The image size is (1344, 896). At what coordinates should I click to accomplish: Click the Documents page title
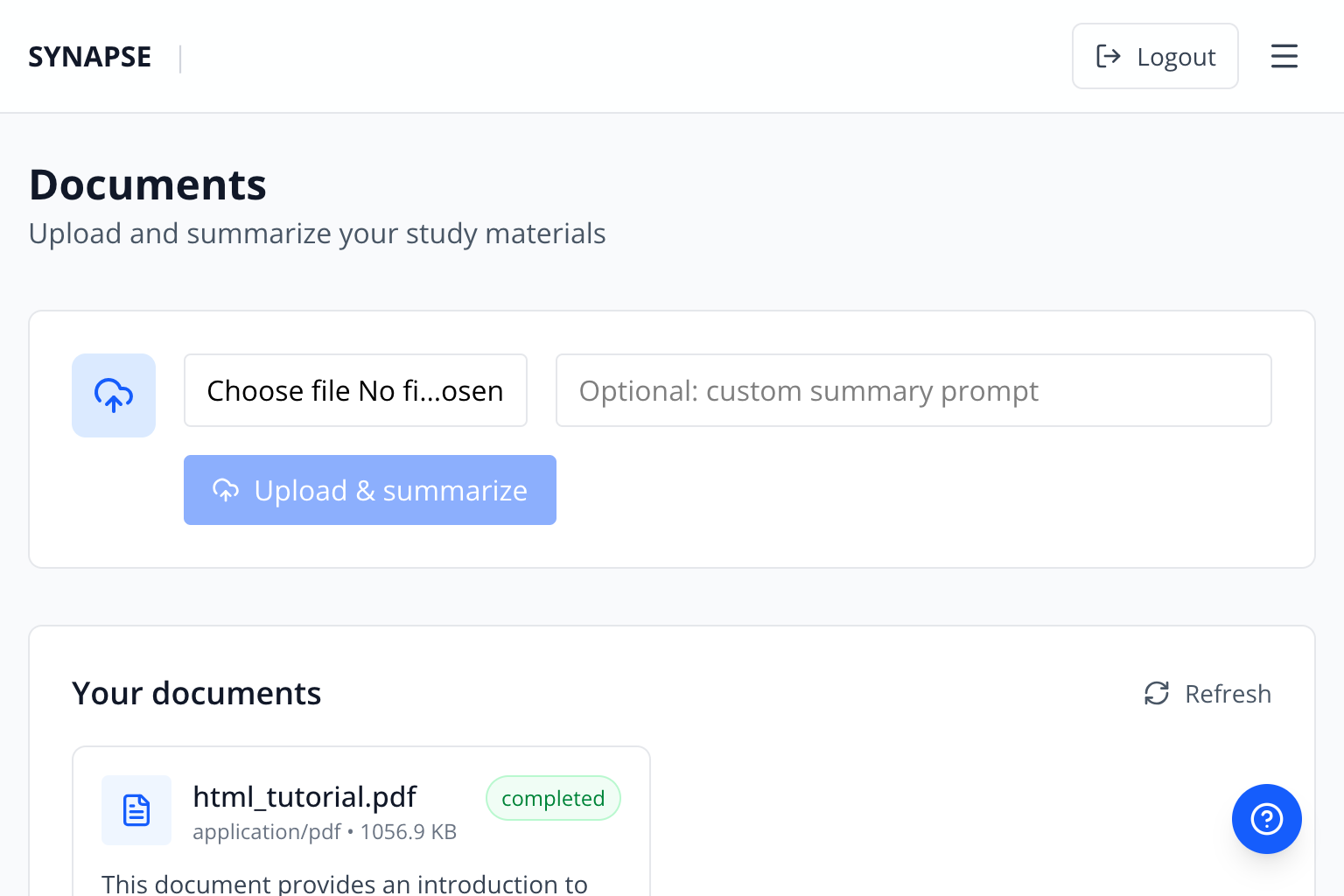[147, 184]
